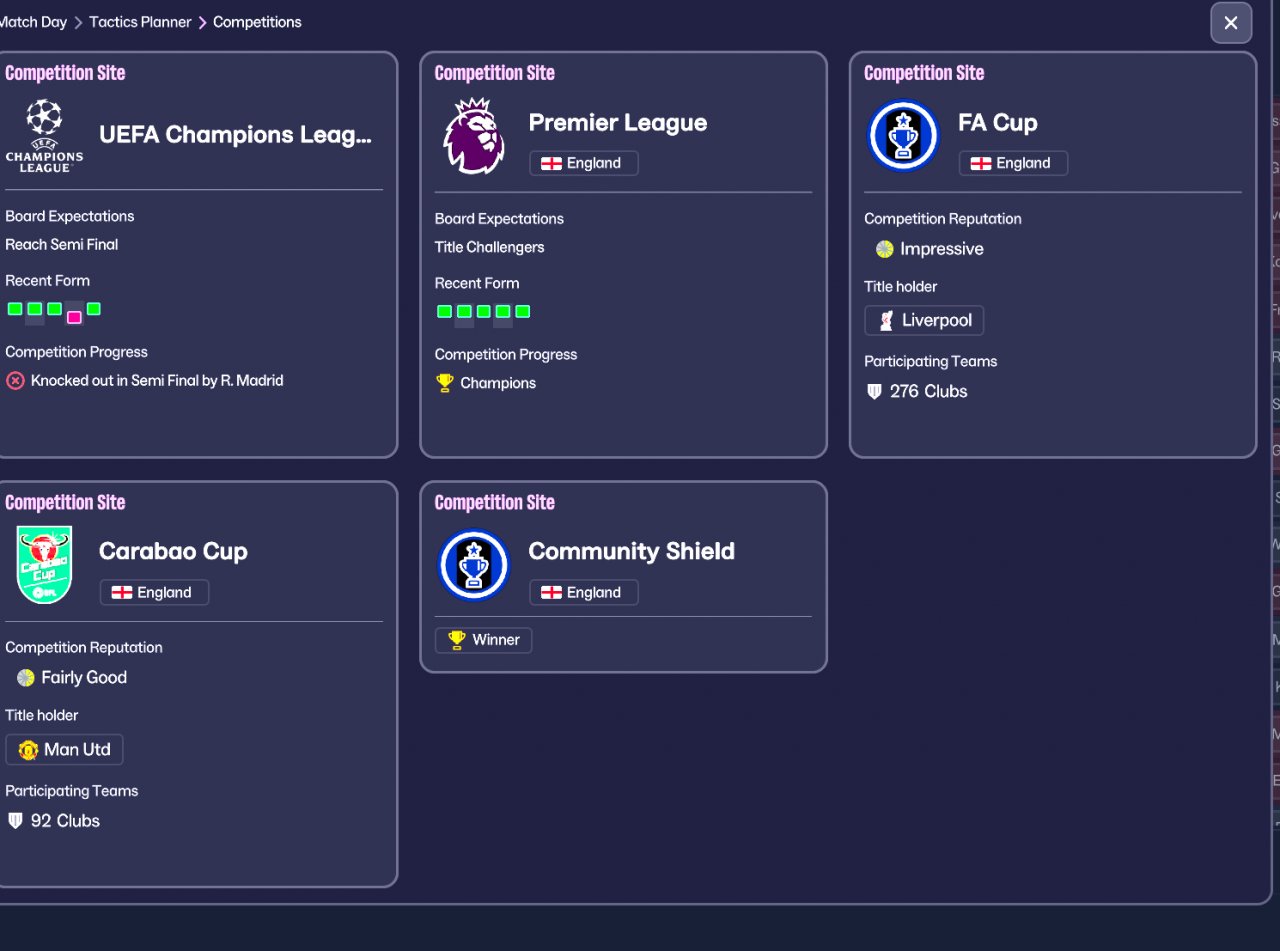Select the last green square in Premier League form
Image resolution: width=1280 pixels, height=951 pixels.
[523, 312]
